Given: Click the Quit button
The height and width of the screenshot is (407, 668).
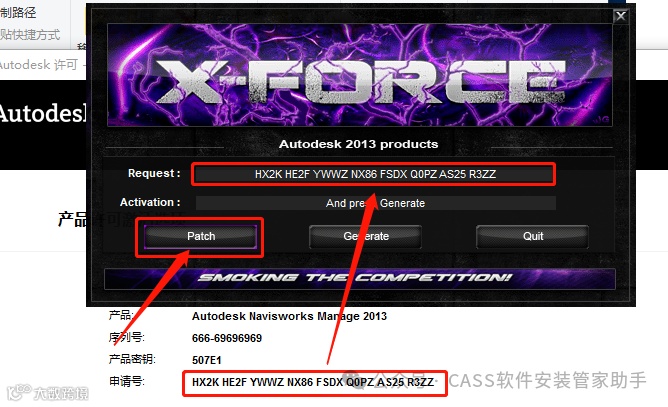Looking at the screenshot, I should coord(533,237).
